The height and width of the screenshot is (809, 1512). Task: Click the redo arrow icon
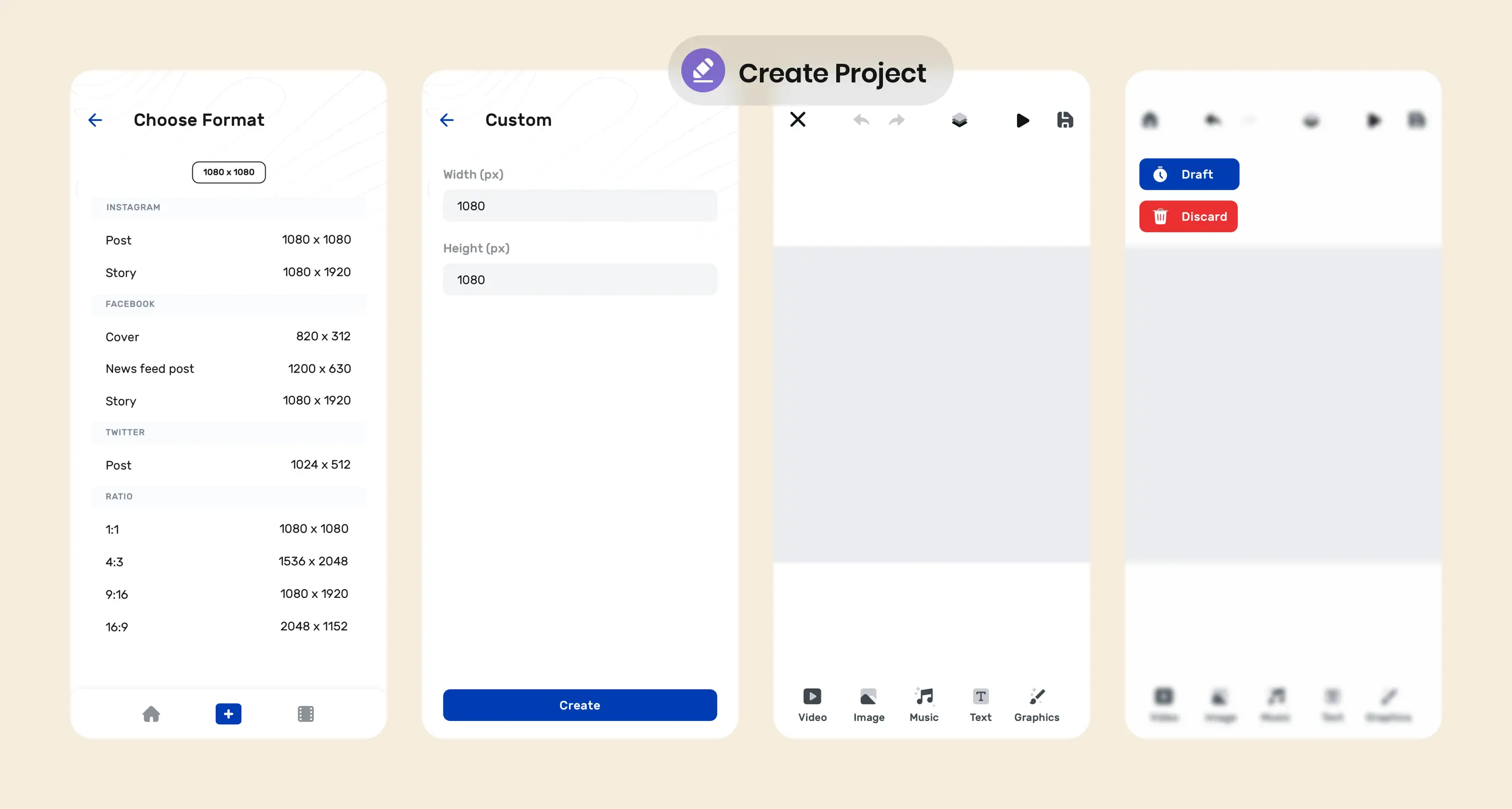tap(896, 120)
